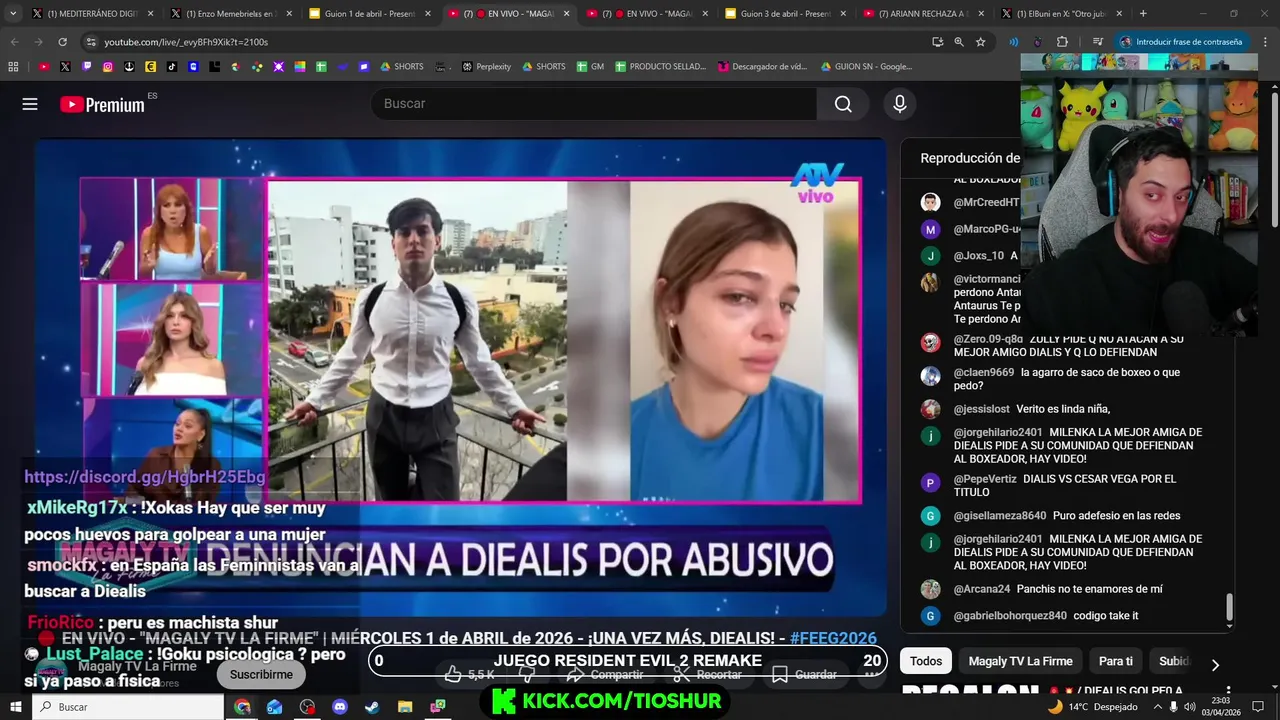Go to YouTube Premium home logo
1280x720 pixels.
[102, 104]
